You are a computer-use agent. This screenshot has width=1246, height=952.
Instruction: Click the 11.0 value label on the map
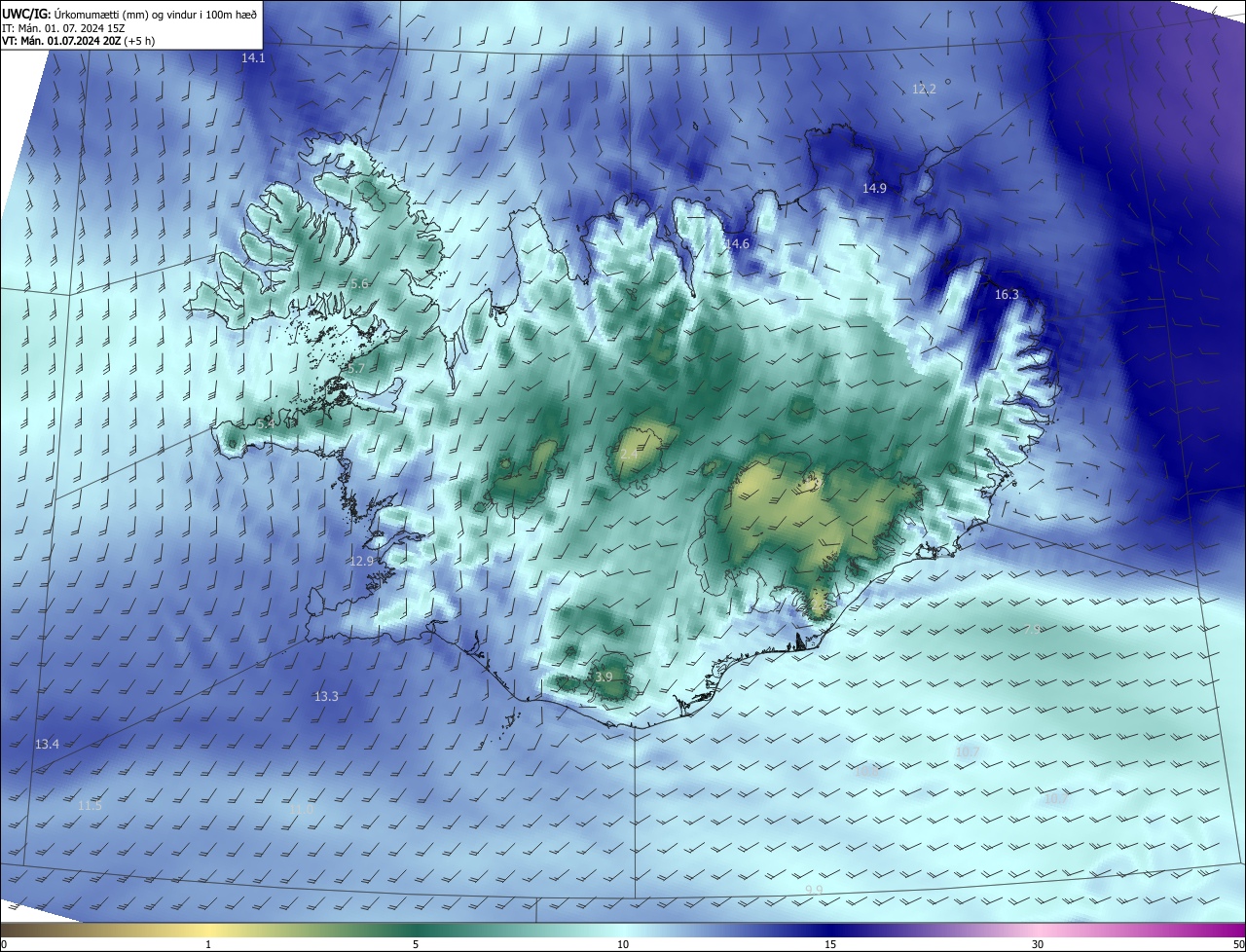[302, 809]
